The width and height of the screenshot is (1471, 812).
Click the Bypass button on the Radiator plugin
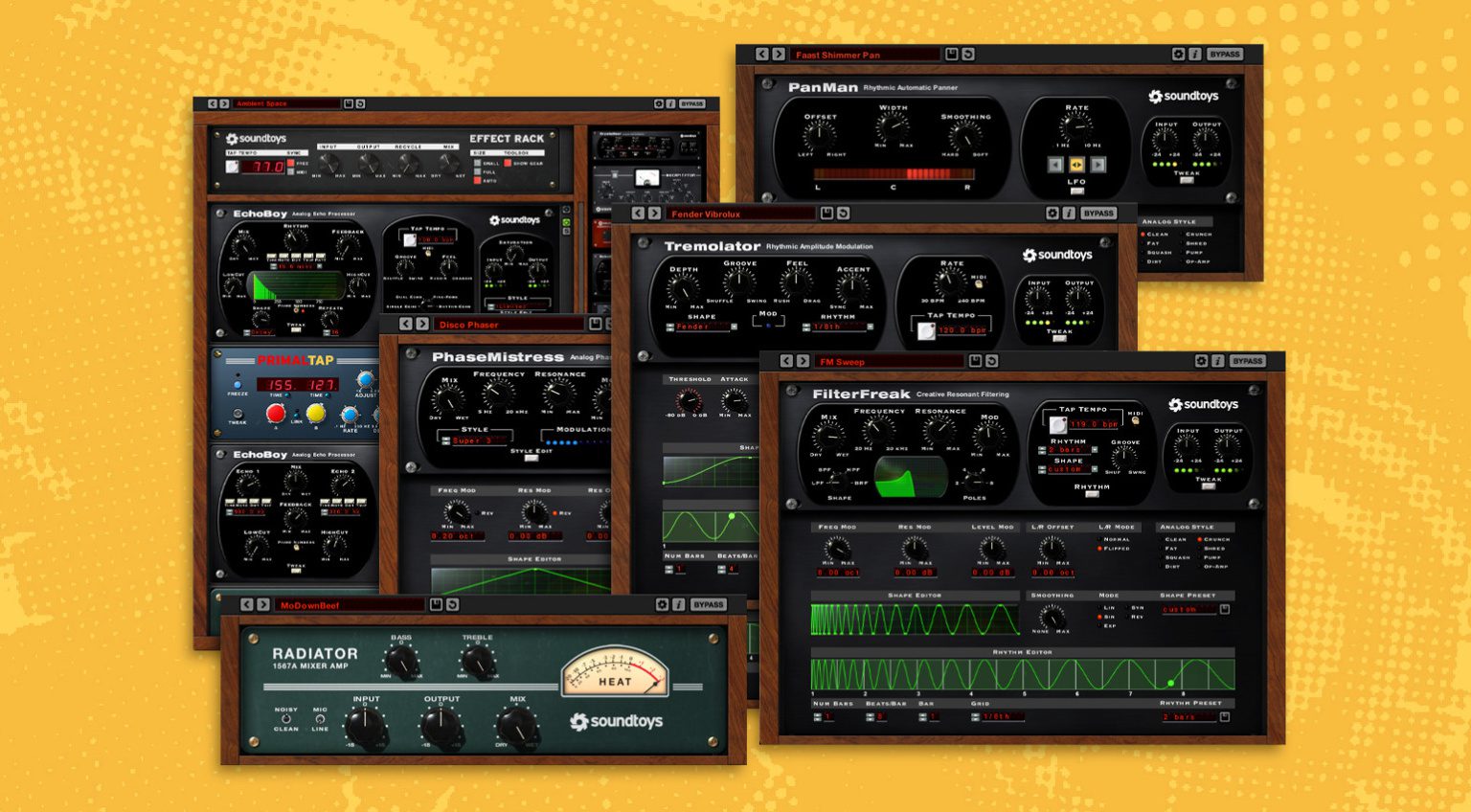coord(708,604)
